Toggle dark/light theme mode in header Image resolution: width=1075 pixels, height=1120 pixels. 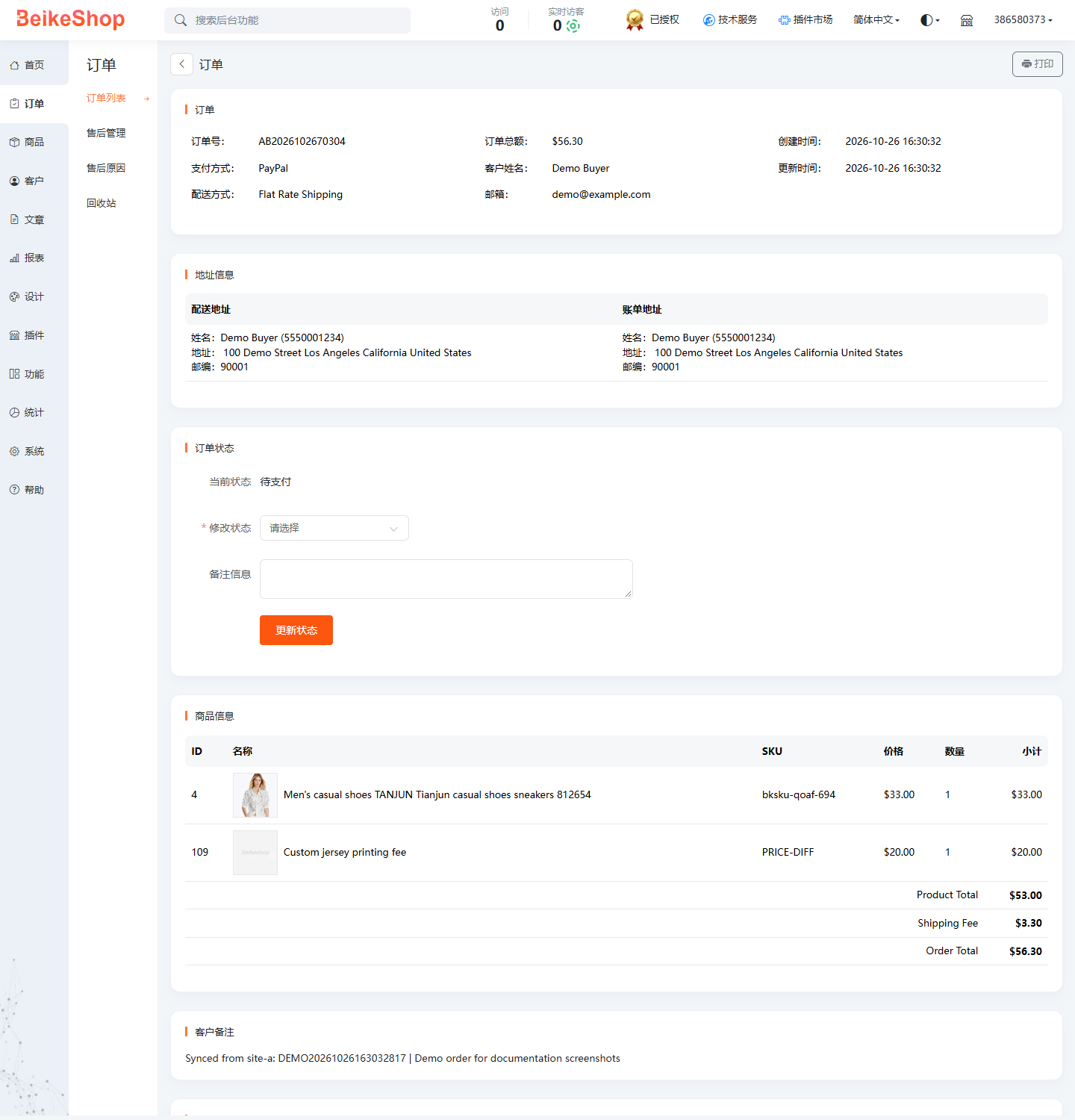click(x=929, y=20)
